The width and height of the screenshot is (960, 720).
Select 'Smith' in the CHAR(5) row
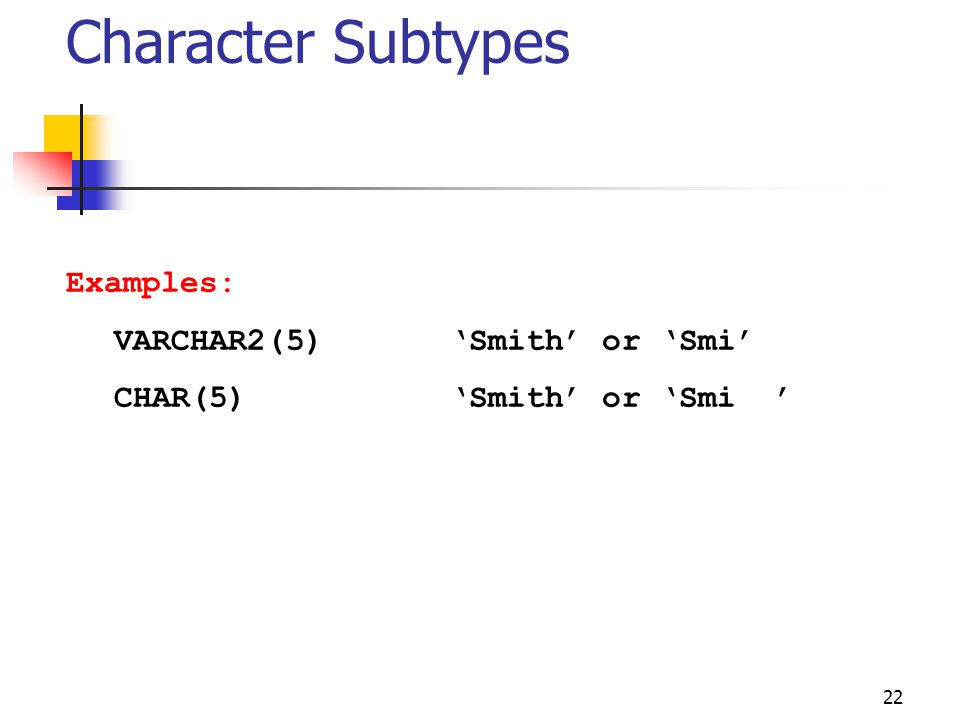click(x=516, y=398)
